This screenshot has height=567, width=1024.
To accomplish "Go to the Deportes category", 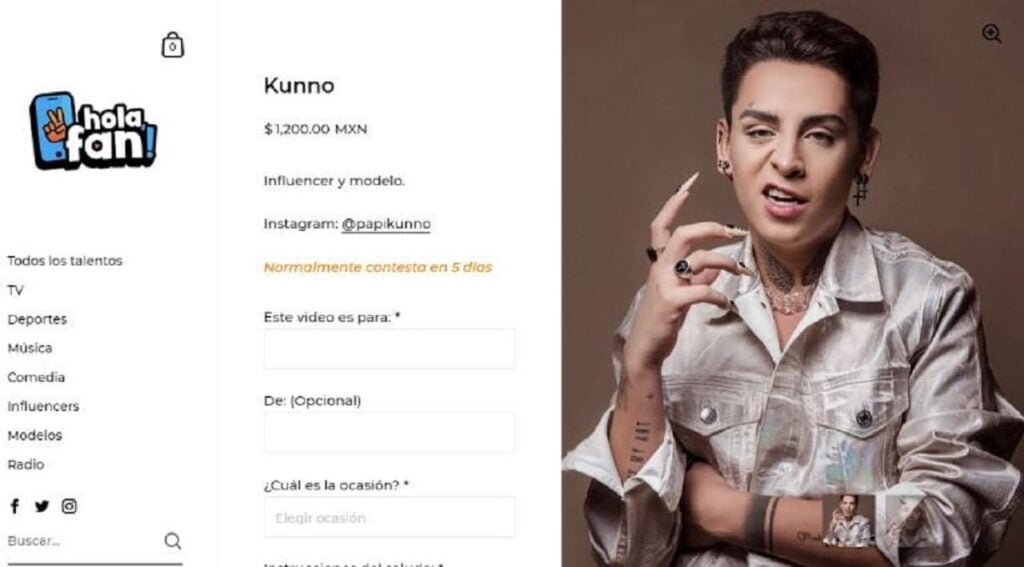I will point(37,319).
